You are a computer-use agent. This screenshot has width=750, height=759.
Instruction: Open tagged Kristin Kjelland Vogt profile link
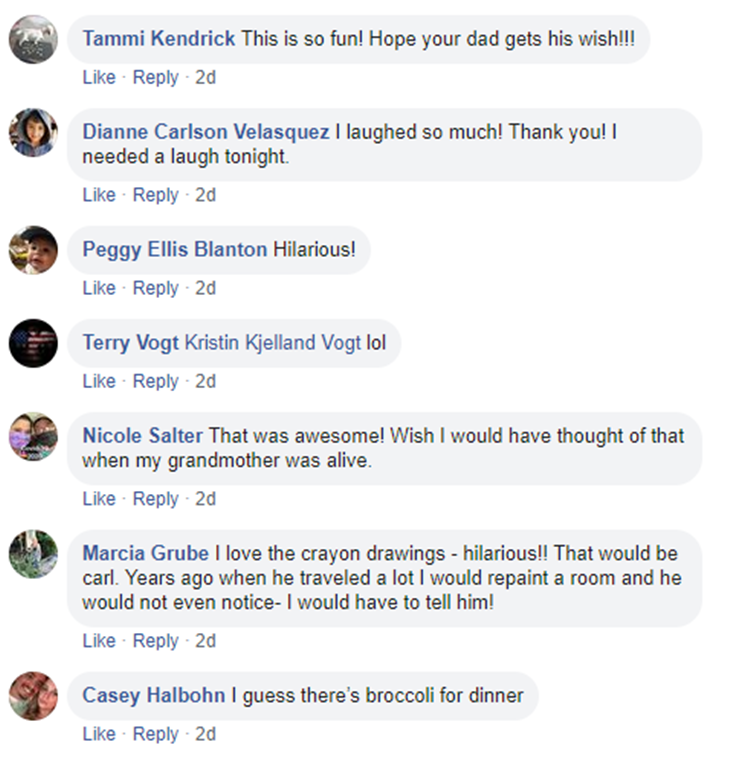coord(272,343)
